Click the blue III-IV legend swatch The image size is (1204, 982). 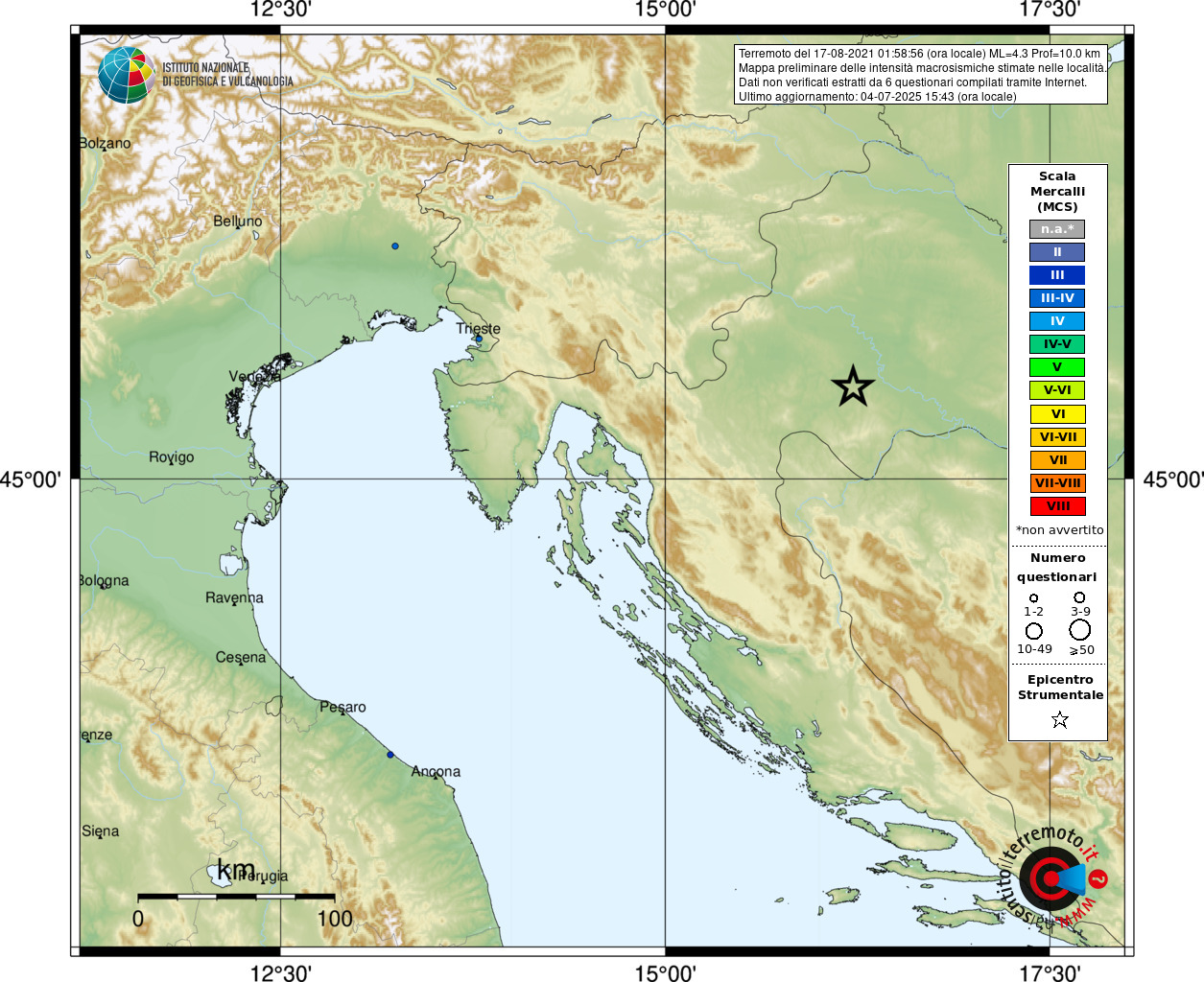(x=1057, y=298)
